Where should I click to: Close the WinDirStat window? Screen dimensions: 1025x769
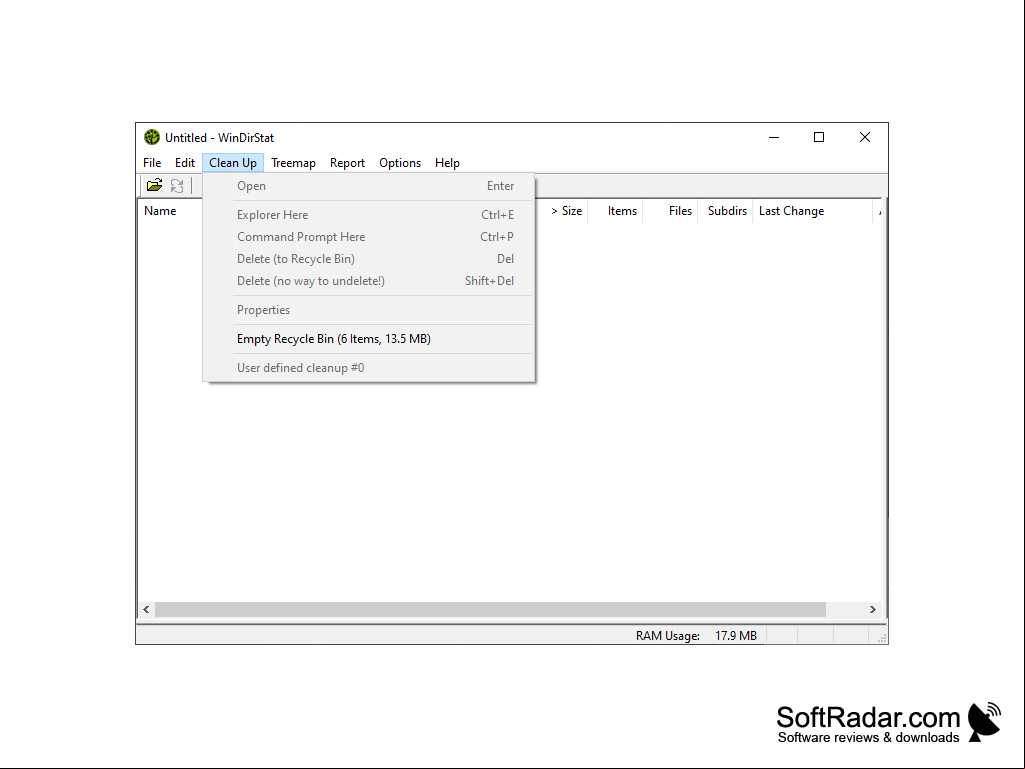[865, 137]
